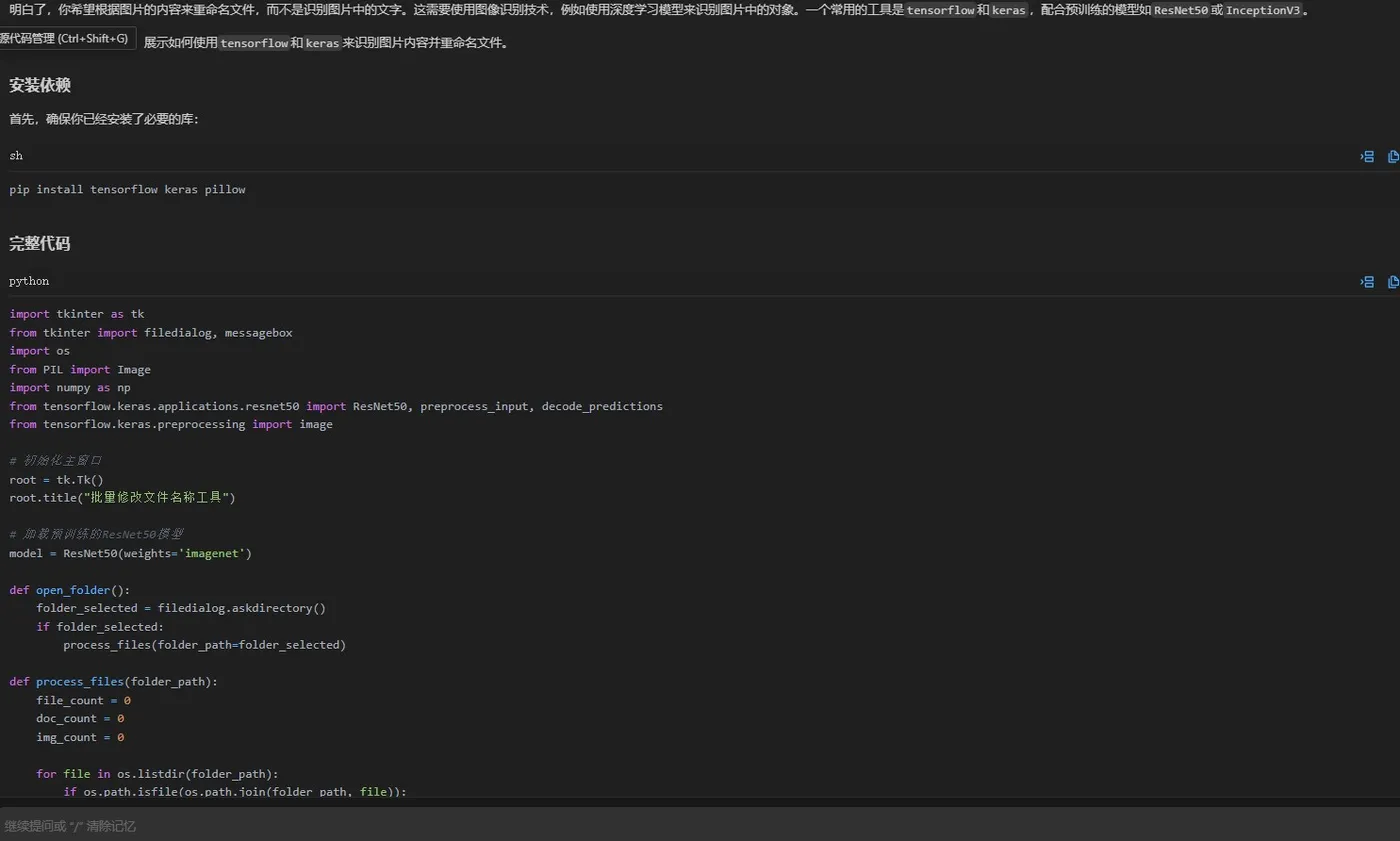This screenshot has width=1400, height=841.
Task: Click the "if folder_selected:" line
Action: (100, 627)
